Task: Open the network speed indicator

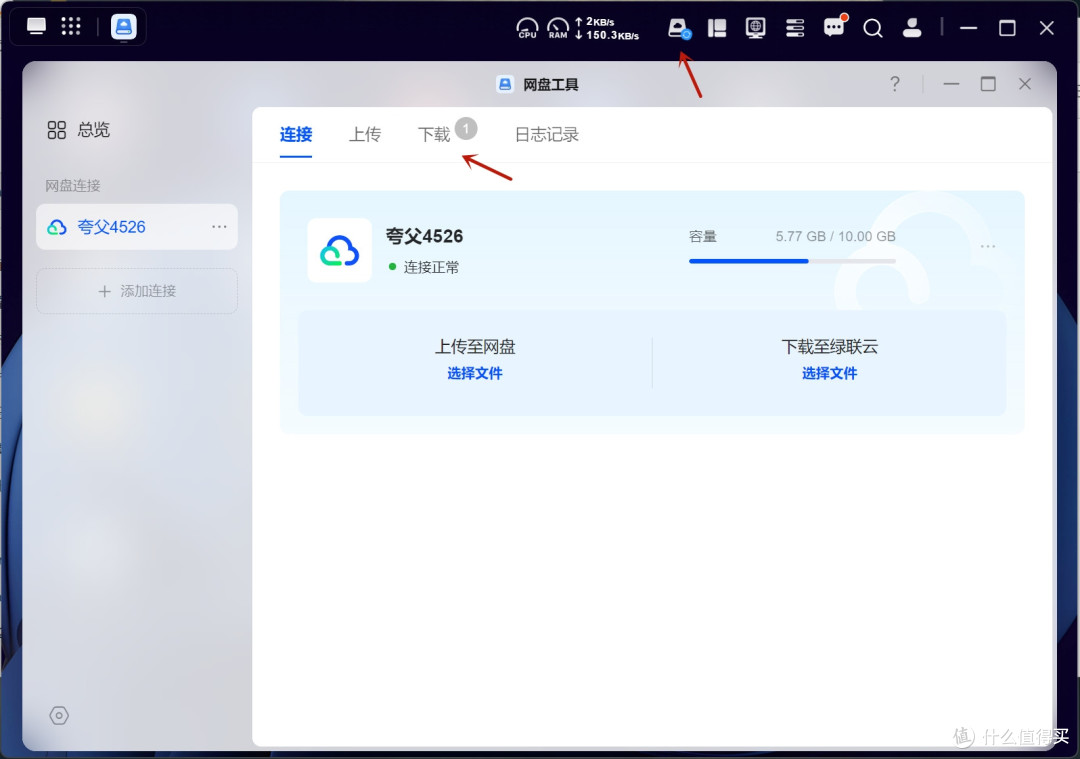Action: pos(607,28)
